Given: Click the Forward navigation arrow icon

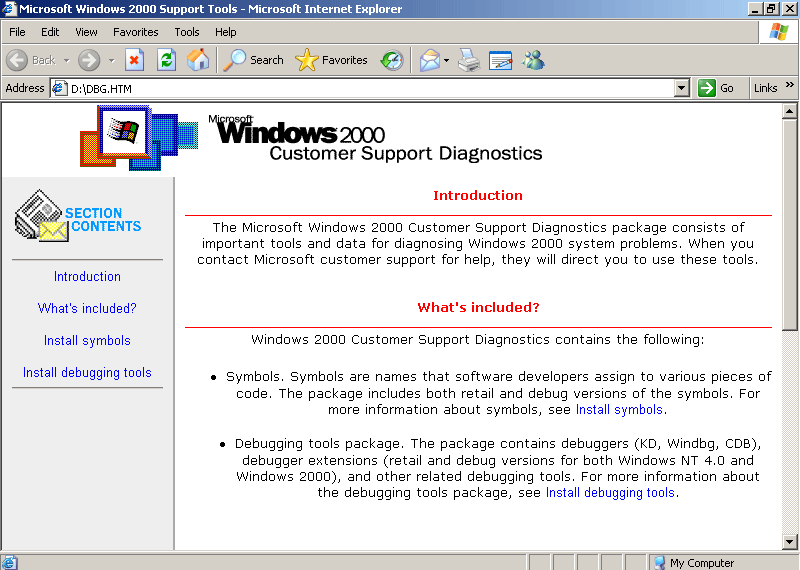Looking at the screenshot, I should pos(89,60).
